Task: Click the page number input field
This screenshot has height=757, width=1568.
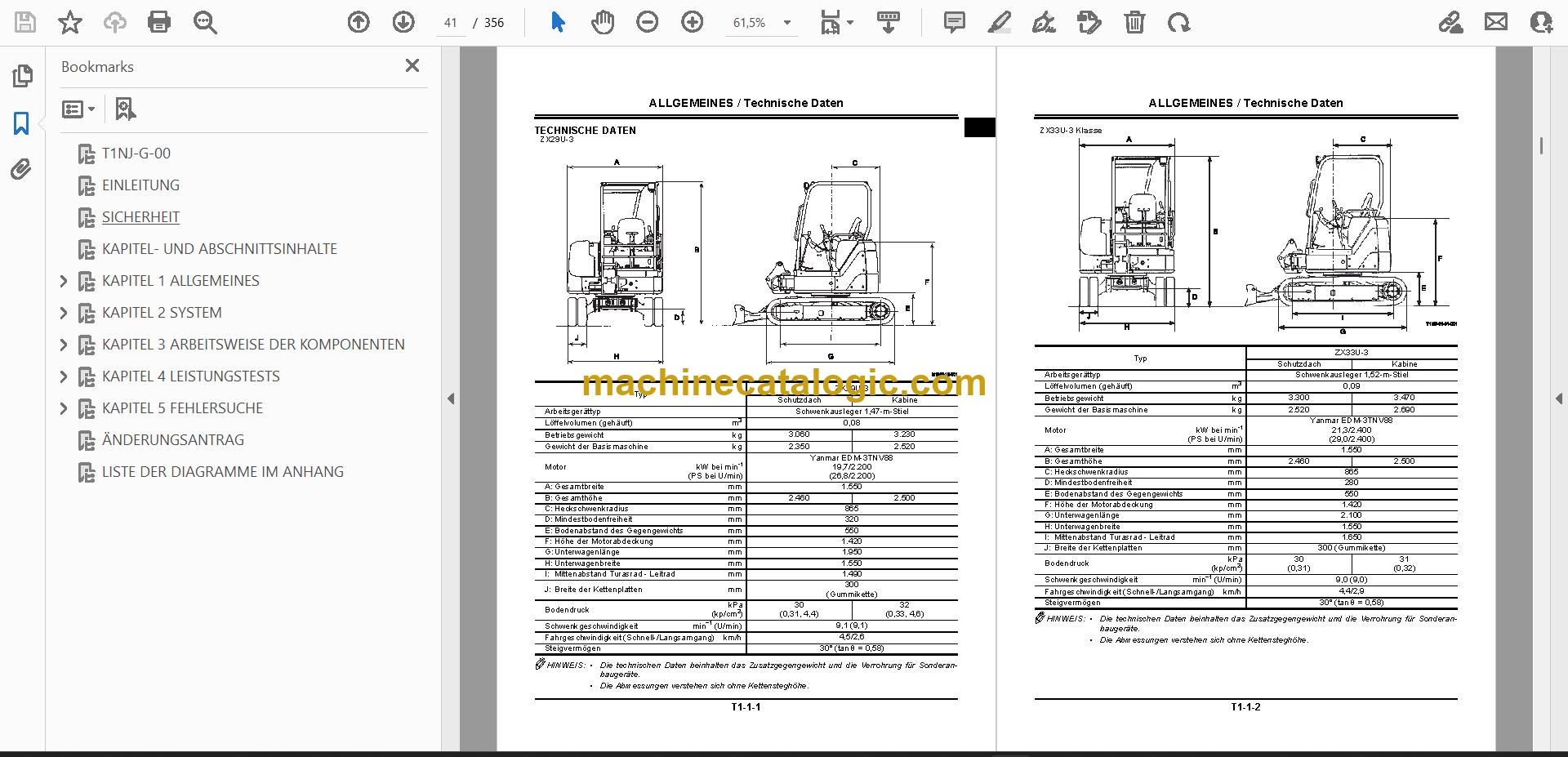Action: (451, 23)
